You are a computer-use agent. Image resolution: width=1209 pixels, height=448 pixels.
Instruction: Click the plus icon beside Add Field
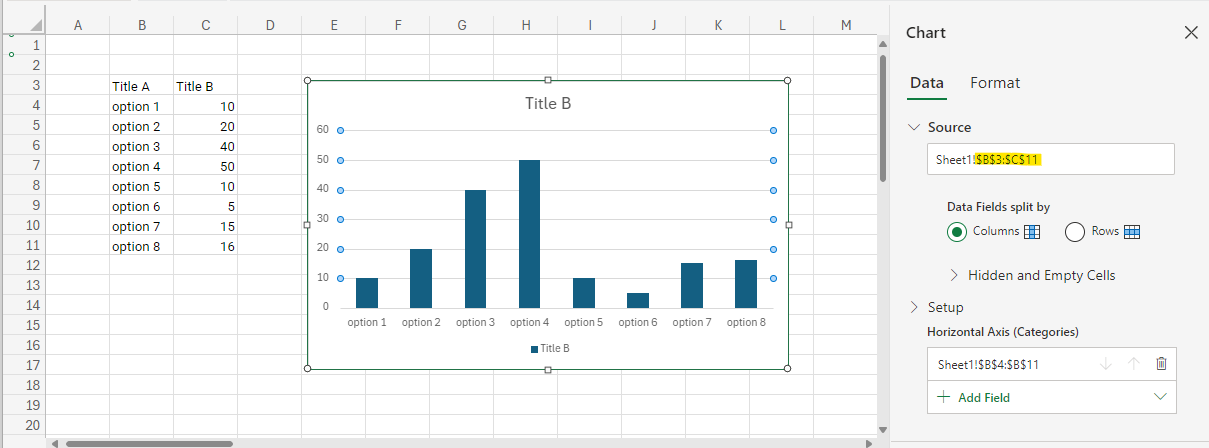(x=942, y=397)
